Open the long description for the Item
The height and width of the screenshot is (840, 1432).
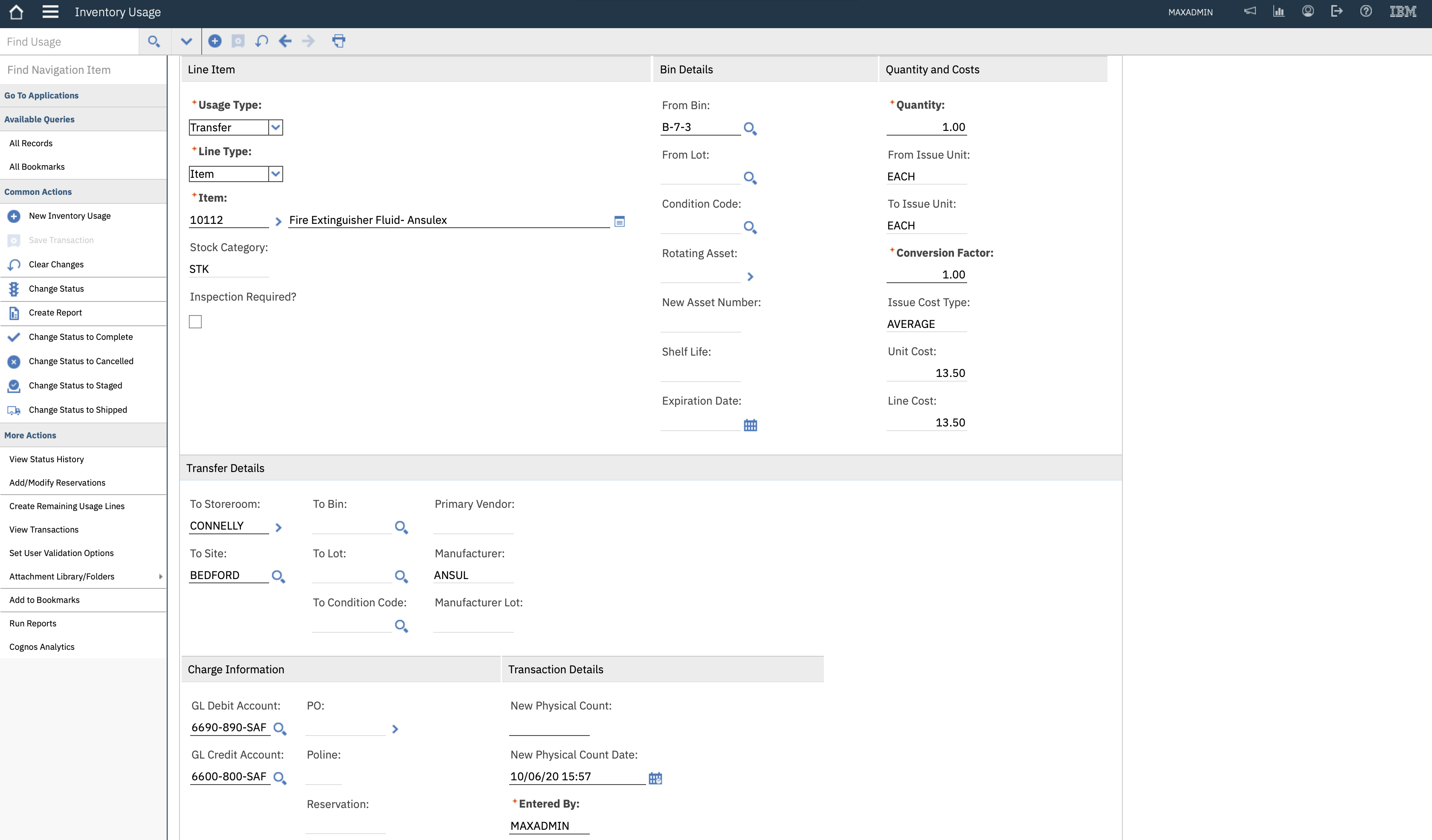(619, 221)
